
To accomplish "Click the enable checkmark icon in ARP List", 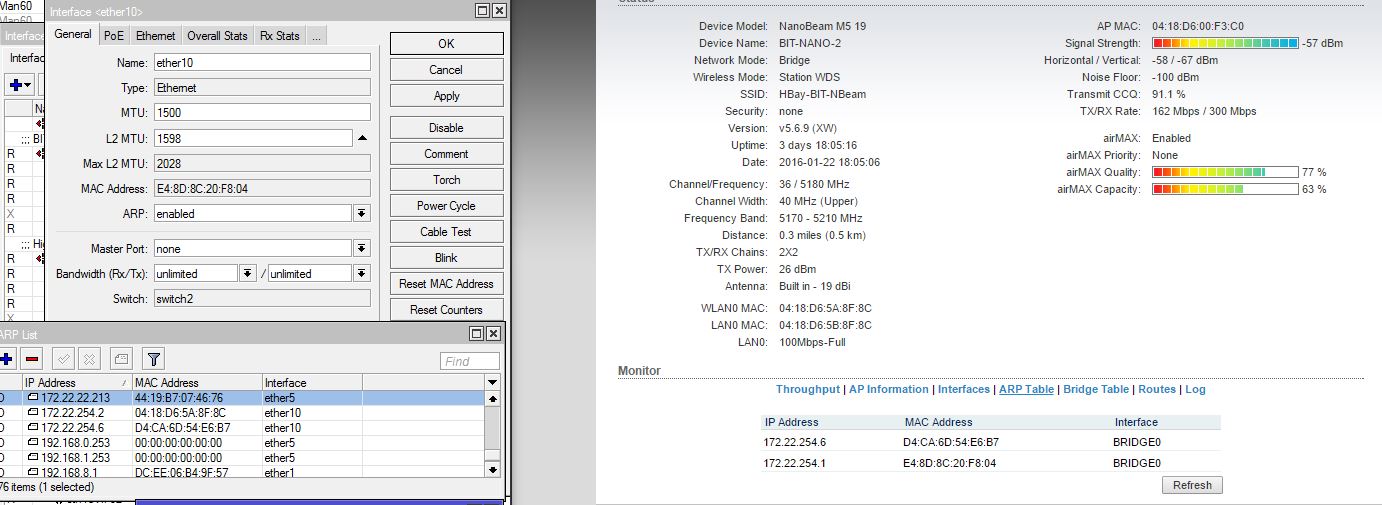I will coord(62,359).
